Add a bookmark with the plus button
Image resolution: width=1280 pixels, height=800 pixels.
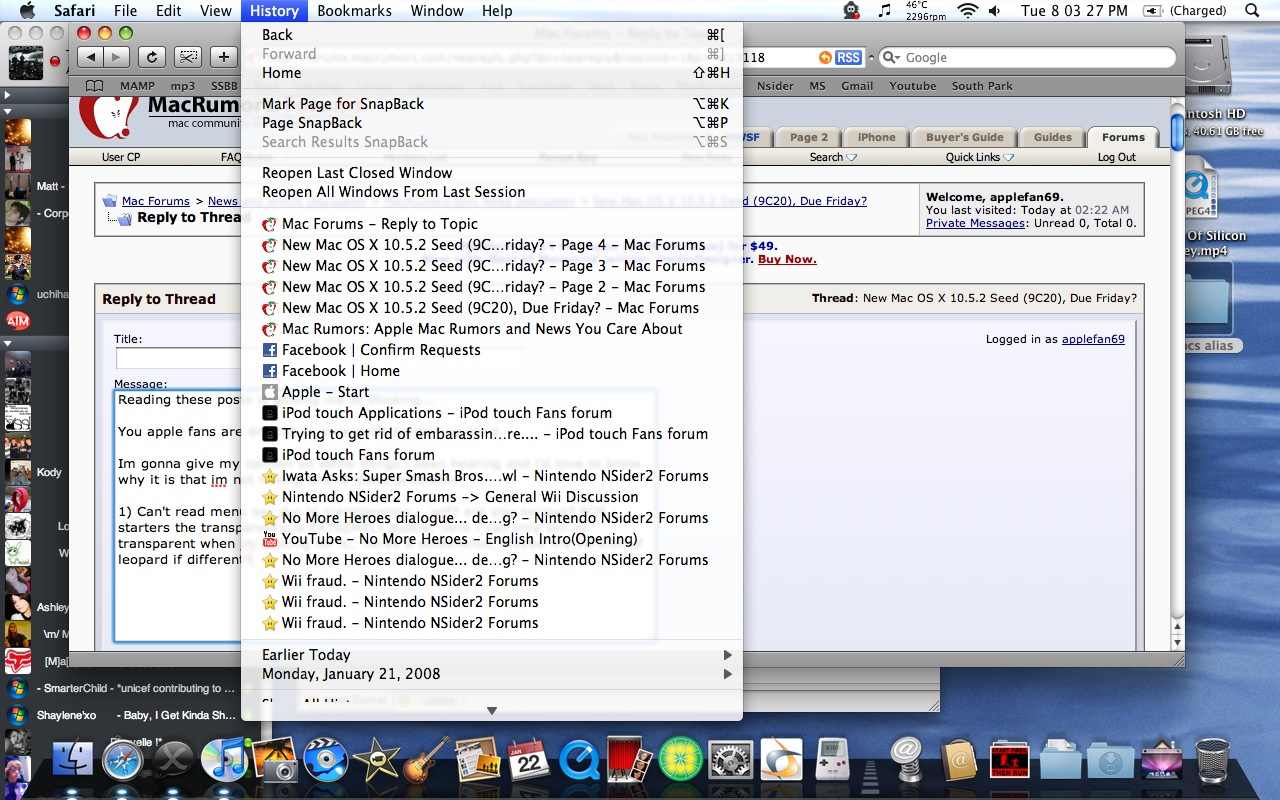[223, 57]
